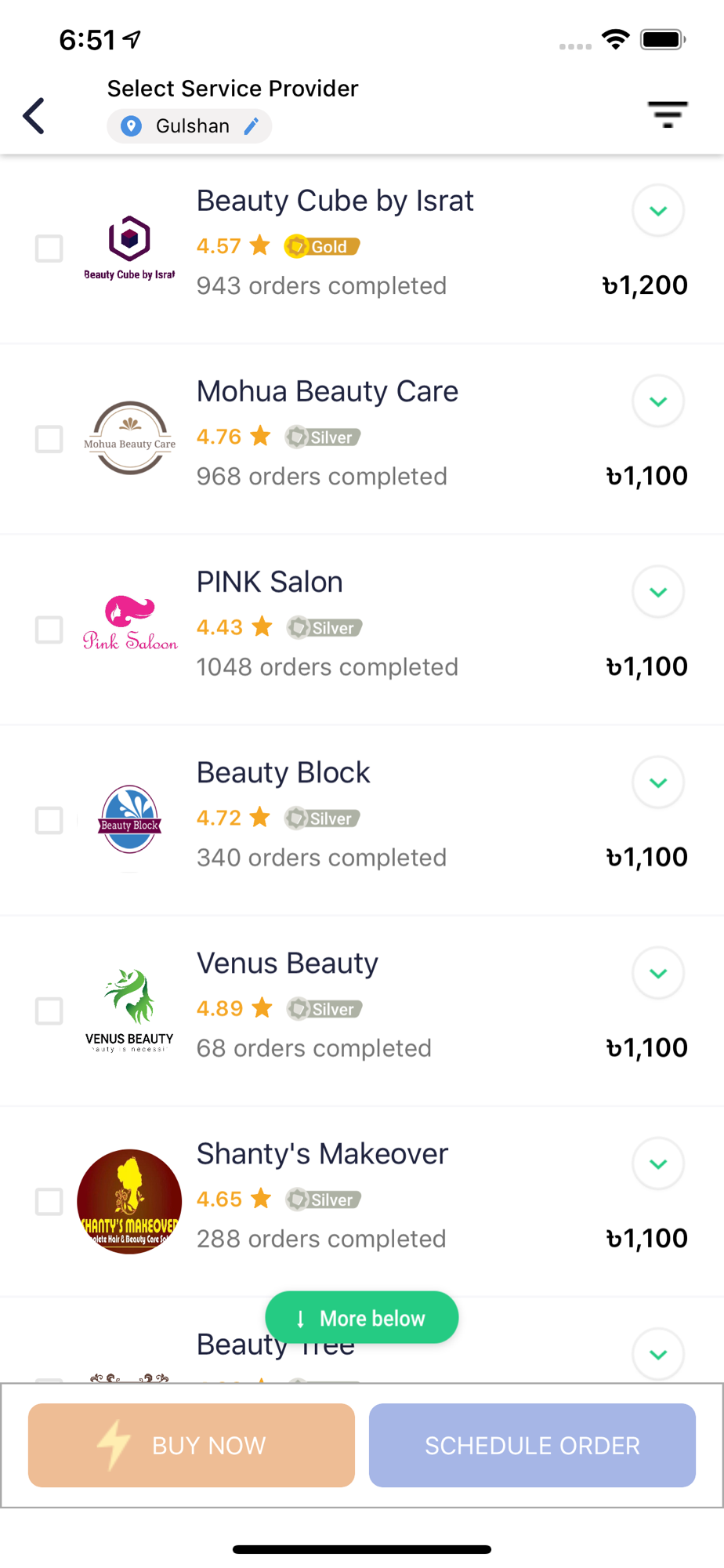This screenshot has height=1568, width=724.
Task: Open the Venus Beauty provider entry
Action: click(362, 1011)
